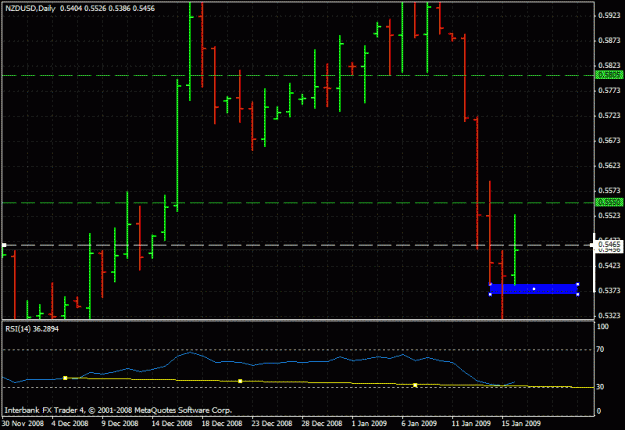This screenshot has width=625, height=430.
Task: Click the 14 Dec 2008 date label
Action: 172,423
